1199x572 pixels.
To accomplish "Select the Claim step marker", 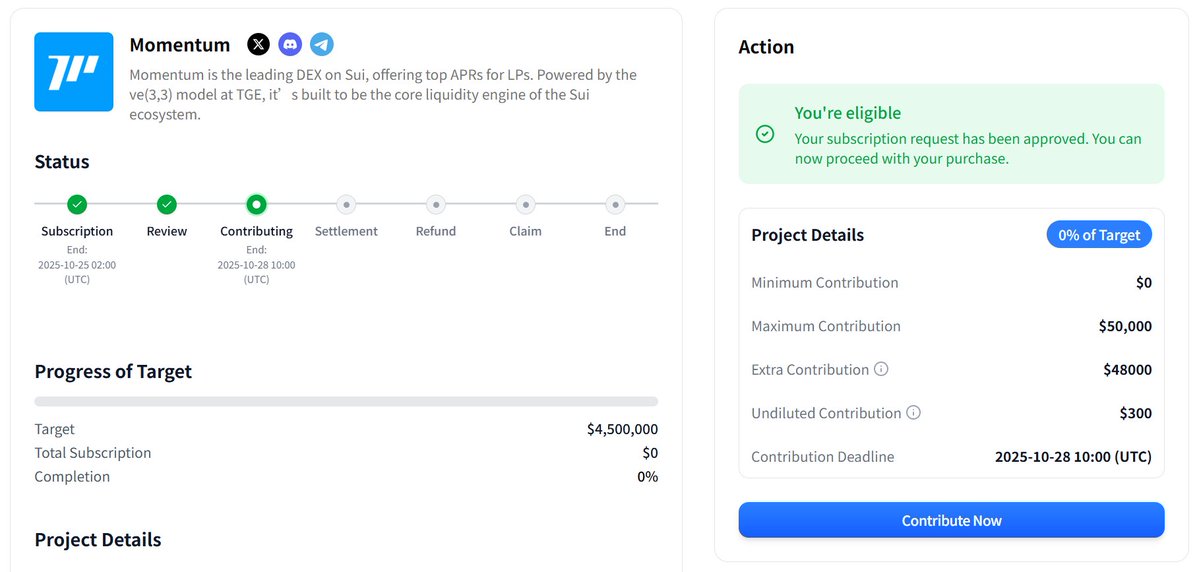I will point(525,204).
